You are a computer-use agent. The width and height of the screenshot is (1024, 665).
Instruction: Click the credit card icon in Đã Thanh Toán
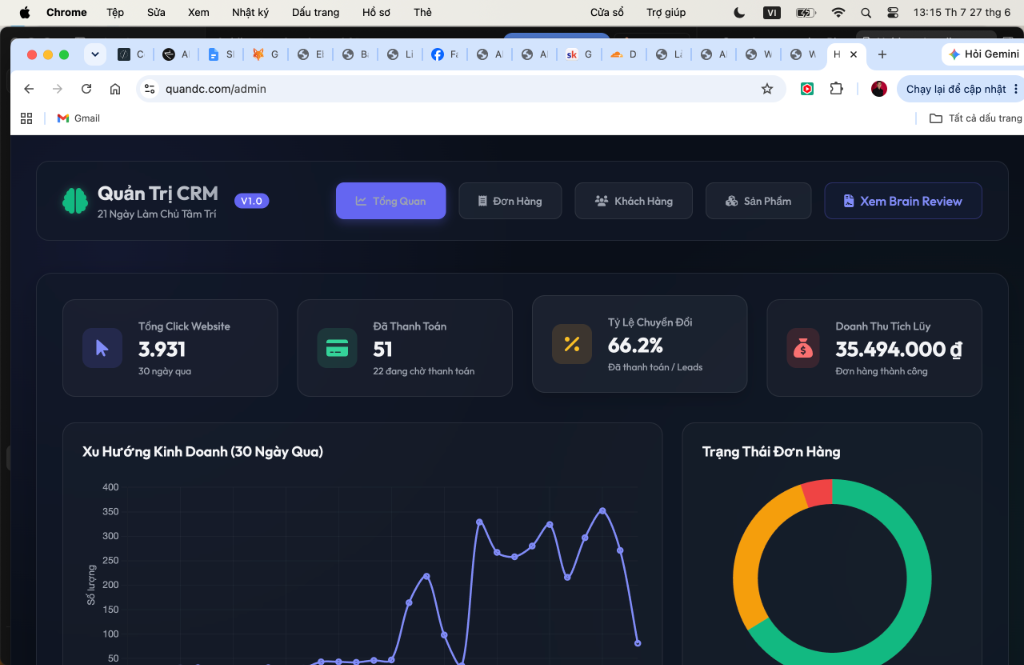coord(337,348)
